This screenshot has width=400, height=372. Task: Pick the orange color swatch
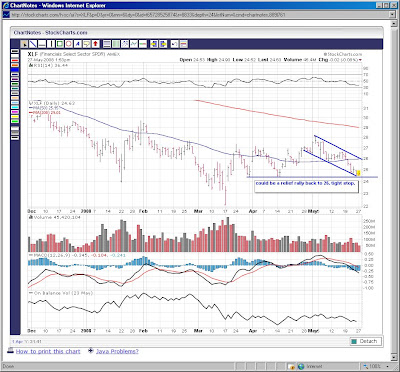[x=15, y=65]
